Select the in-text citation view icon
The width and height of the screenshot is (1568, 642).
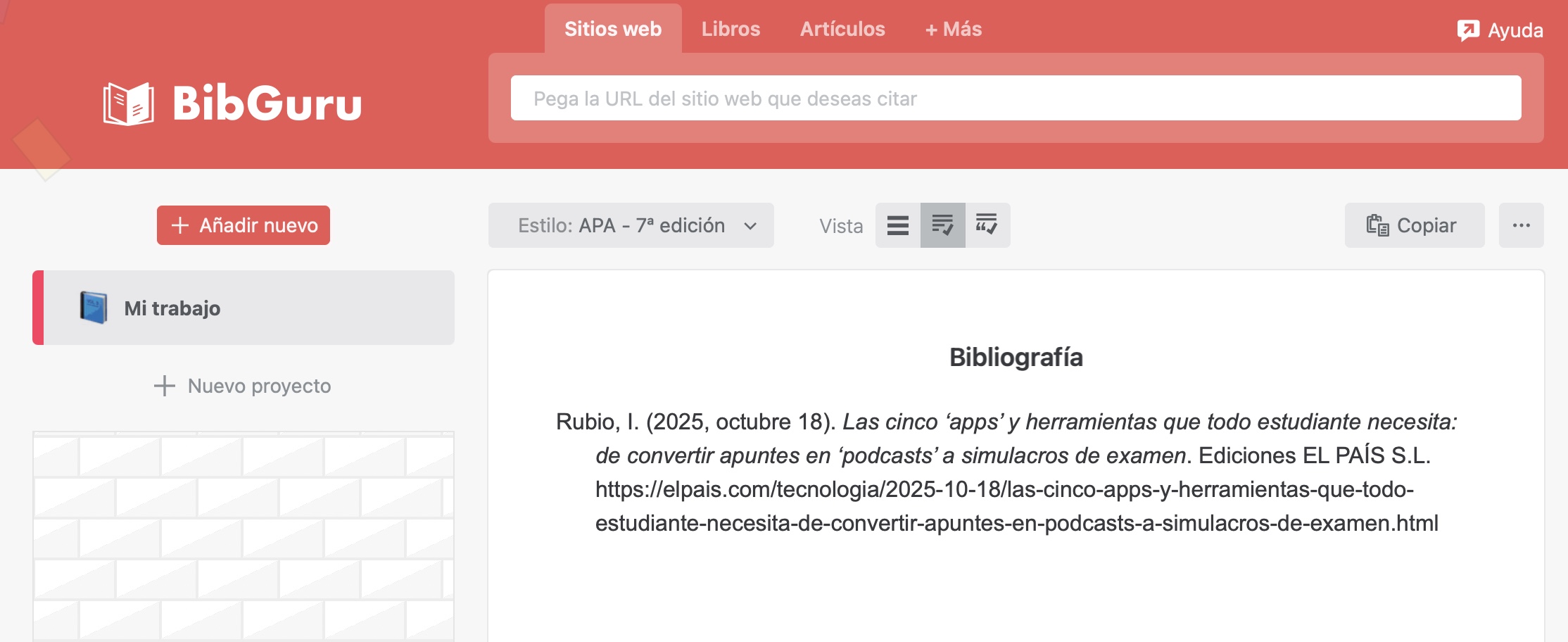pos(987,225)
